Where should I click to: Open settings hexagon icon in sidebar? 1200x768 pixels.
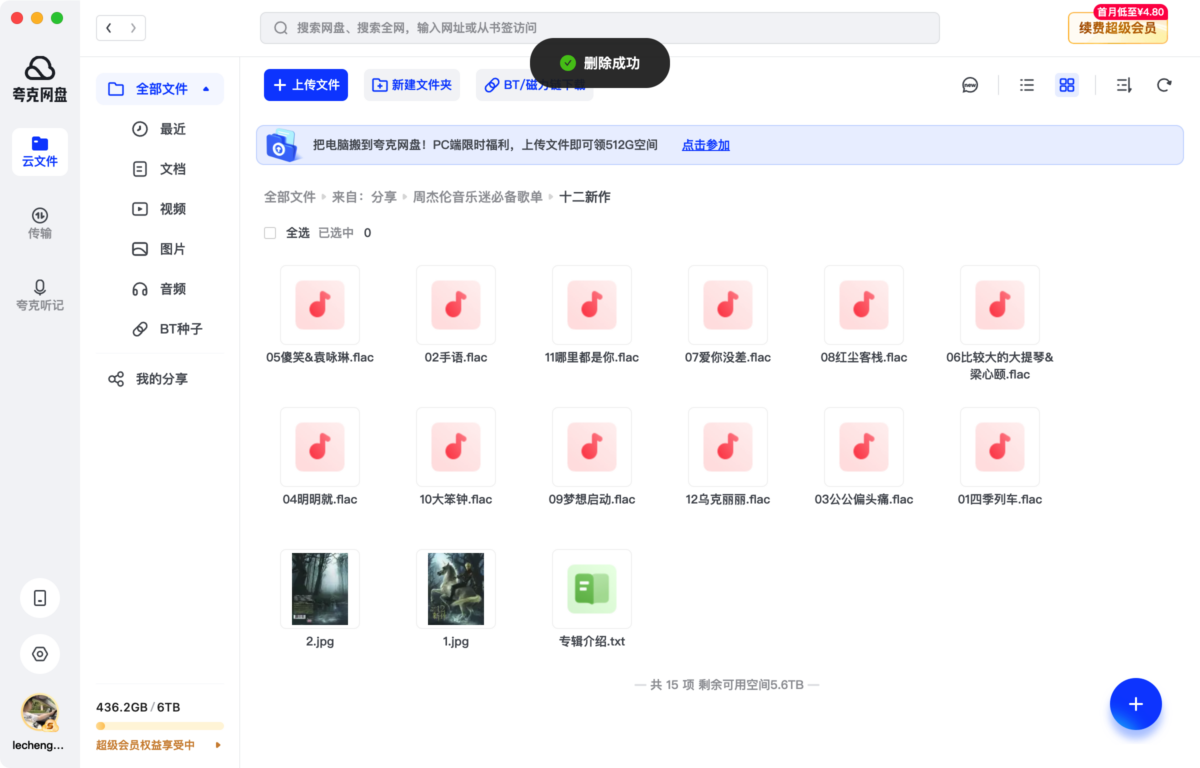[x=40, y=654]
